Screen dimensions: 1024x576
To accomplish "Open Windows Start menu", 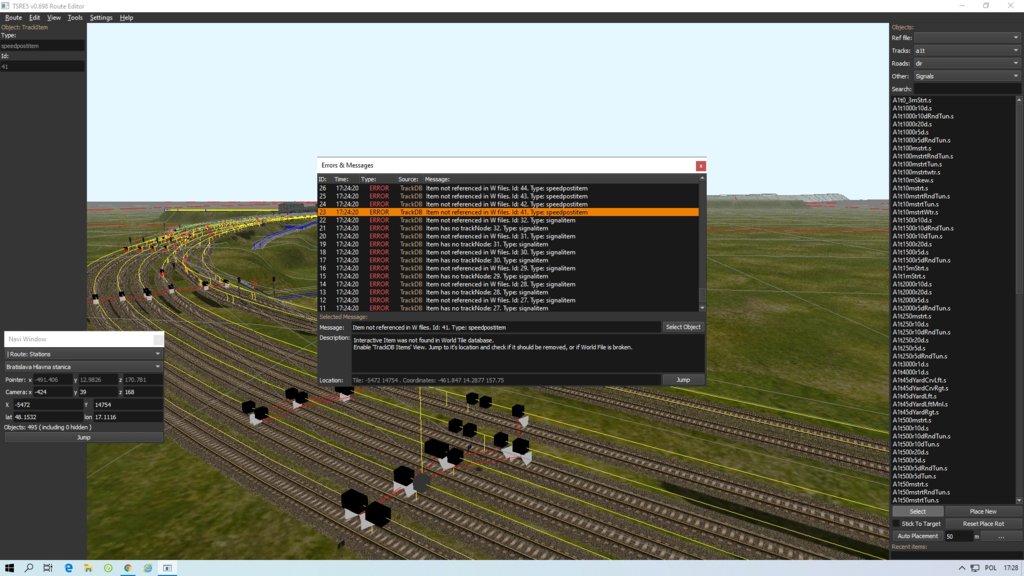I will [x=9, y=567].
